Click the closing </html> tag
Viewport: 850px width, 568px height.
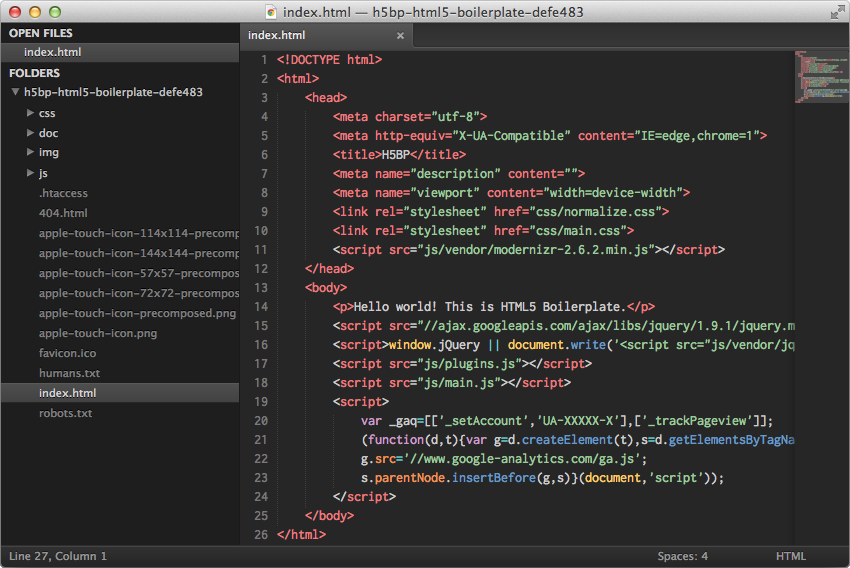(x=301, y=535)
